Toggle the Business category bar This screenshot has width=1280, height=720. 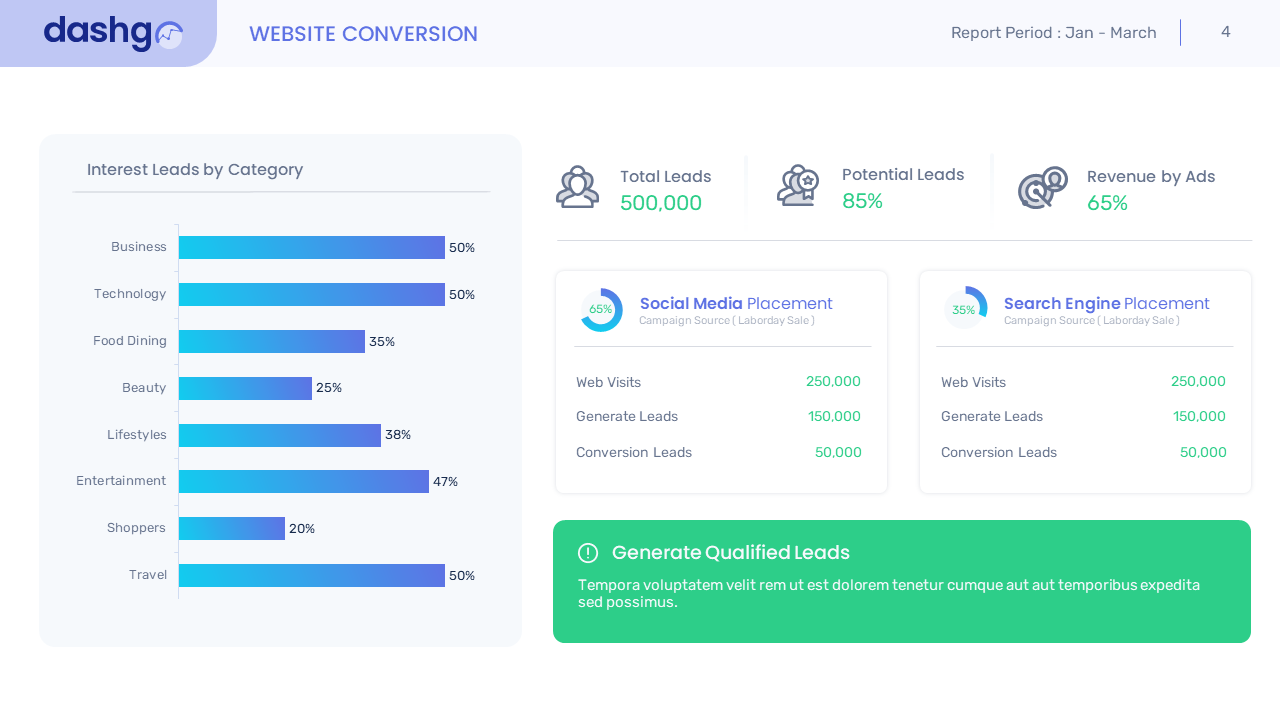311,247
